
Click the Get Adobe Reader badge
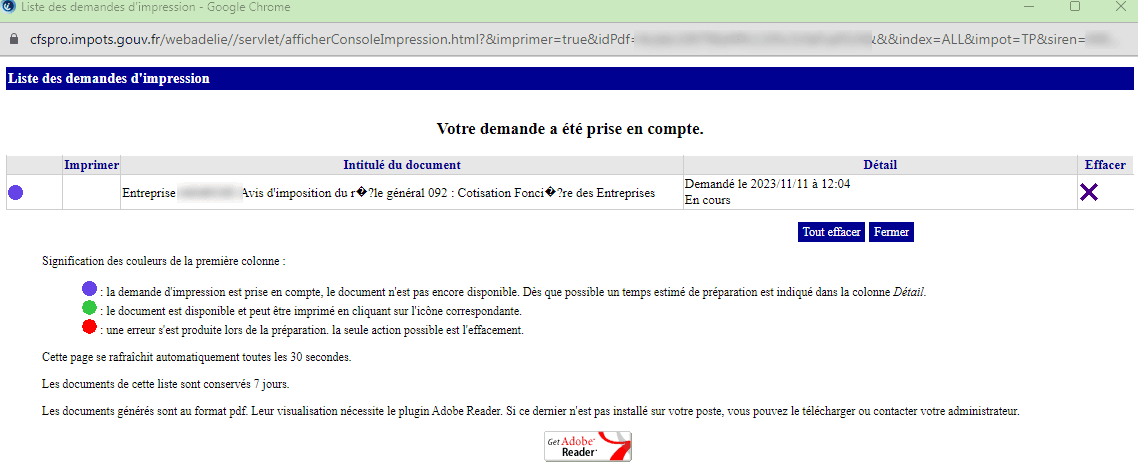(x=588, y=446)
